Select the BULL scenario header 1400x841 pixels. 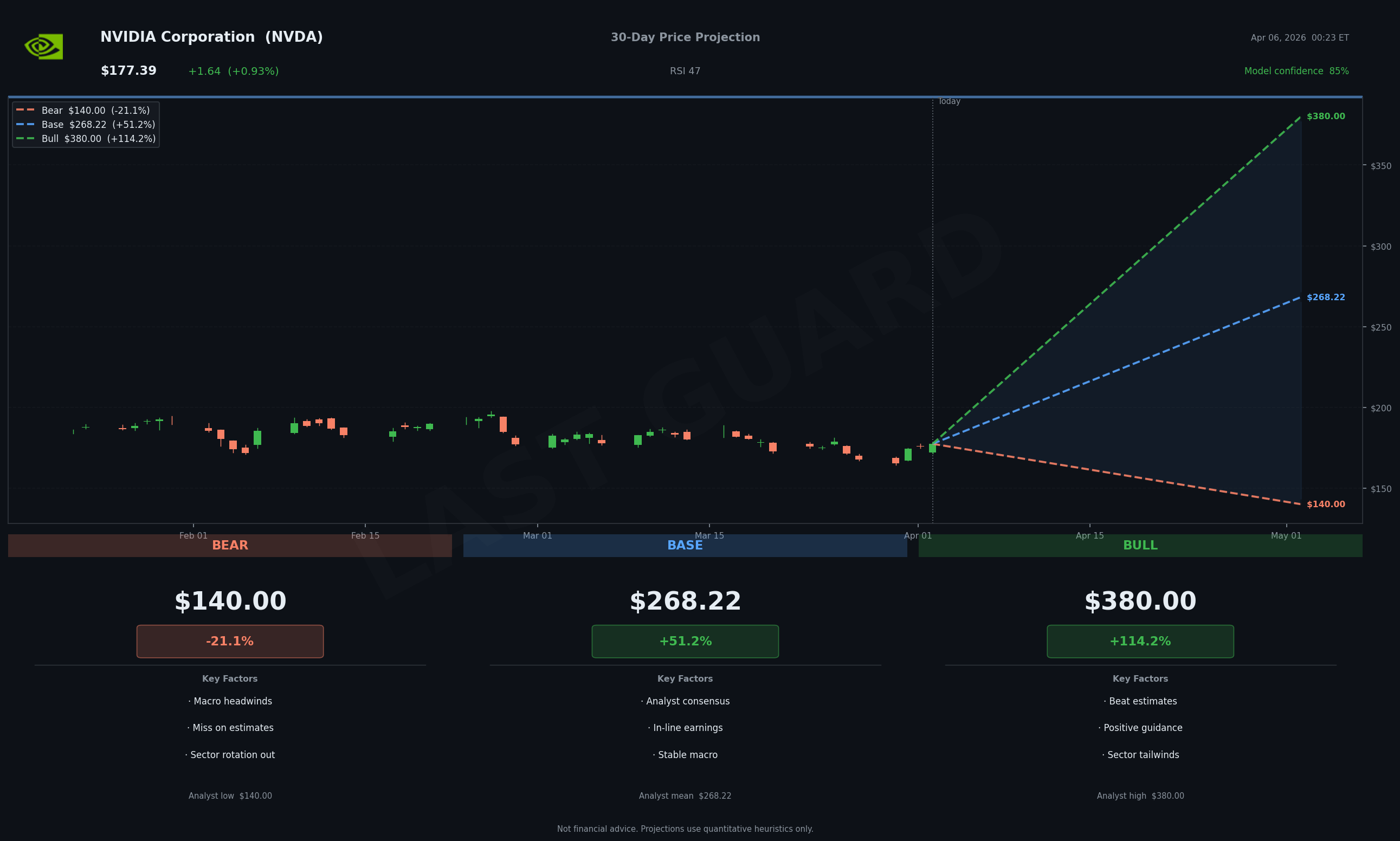pyautogui.click(x=1140, y=545)
